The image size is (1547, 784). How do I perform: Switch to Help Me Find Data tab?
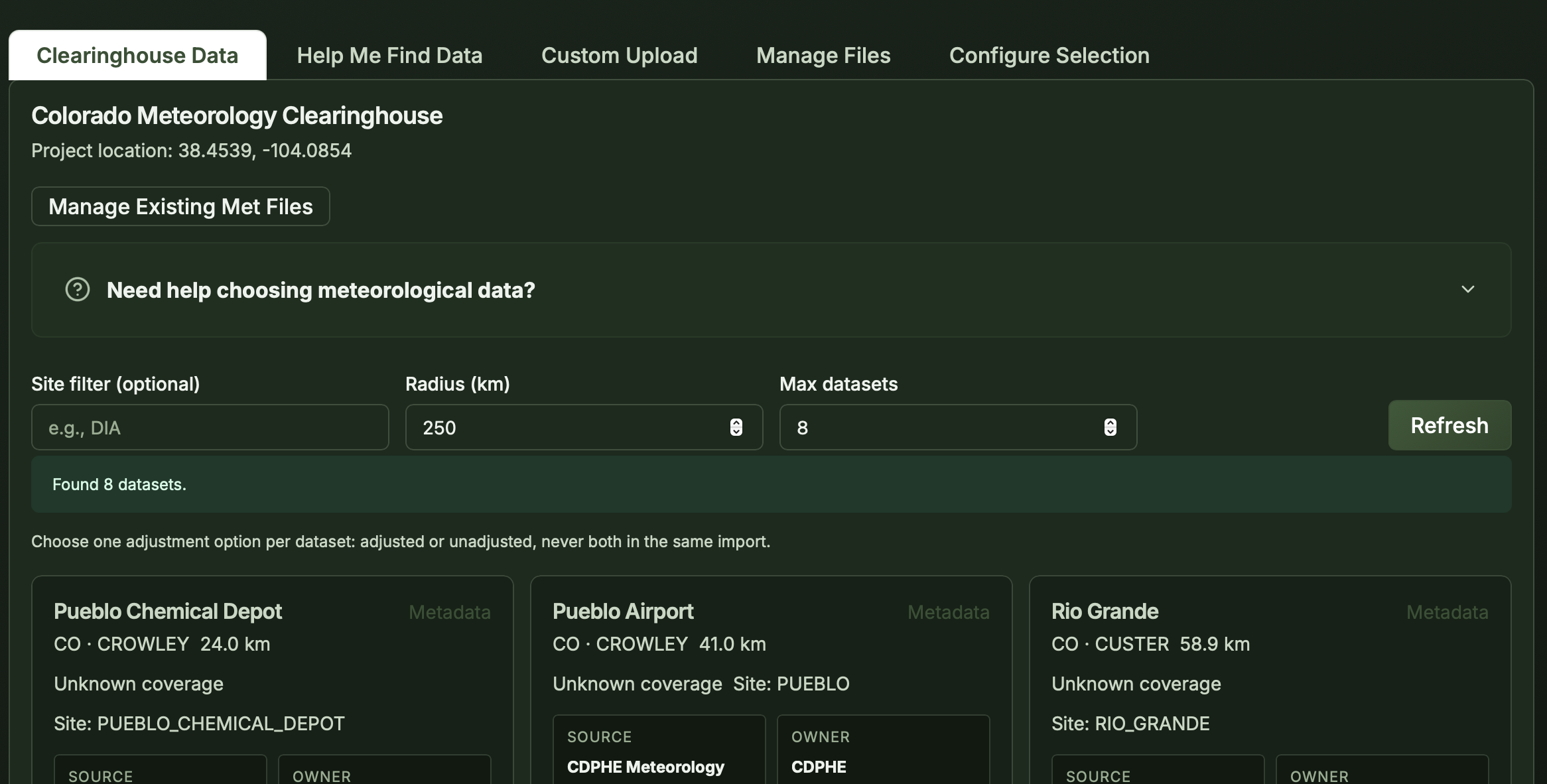pyautogui.click(x=389, y=56)
